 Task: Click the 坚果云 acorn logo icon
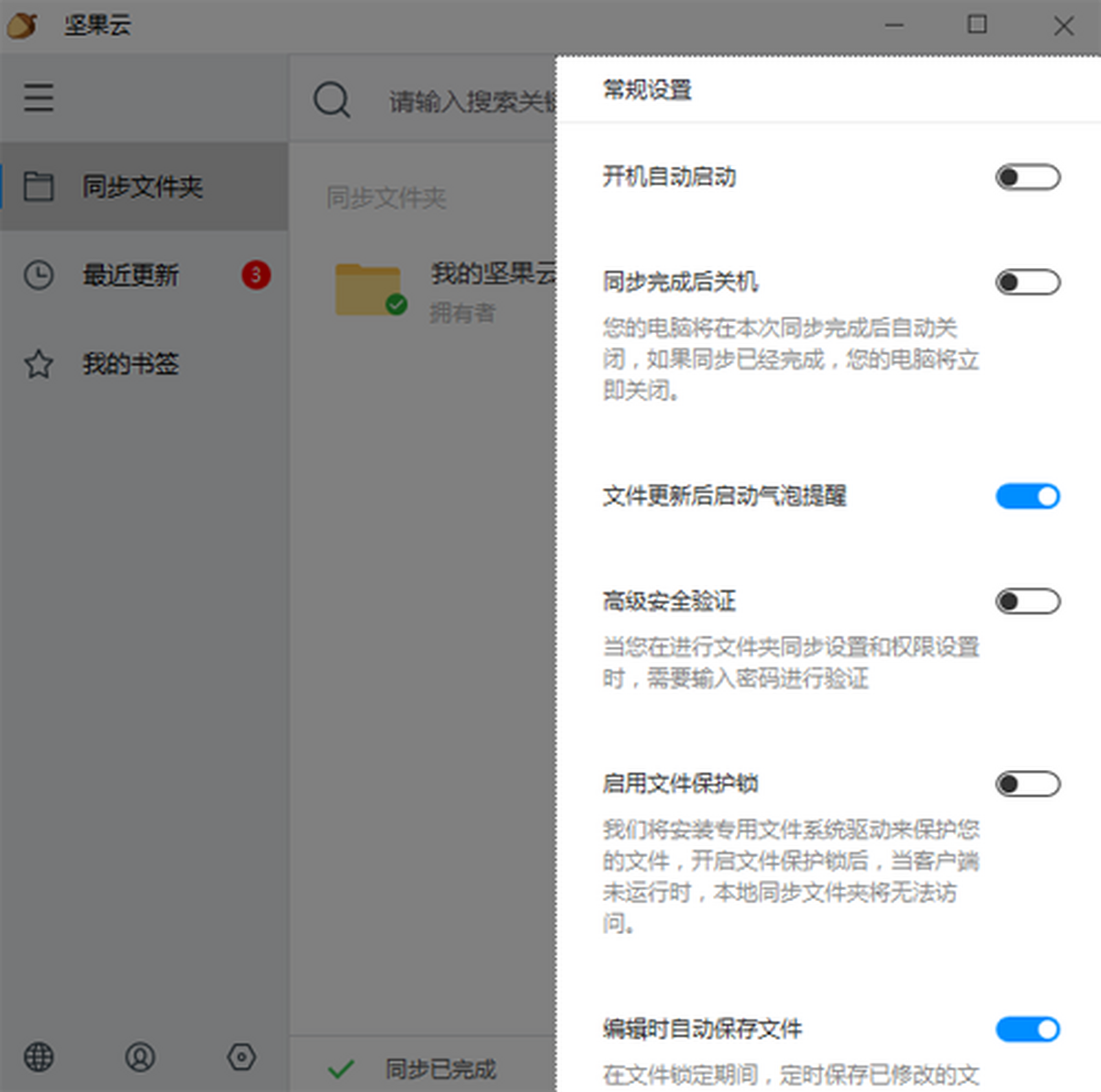click(x=22, y=25)
